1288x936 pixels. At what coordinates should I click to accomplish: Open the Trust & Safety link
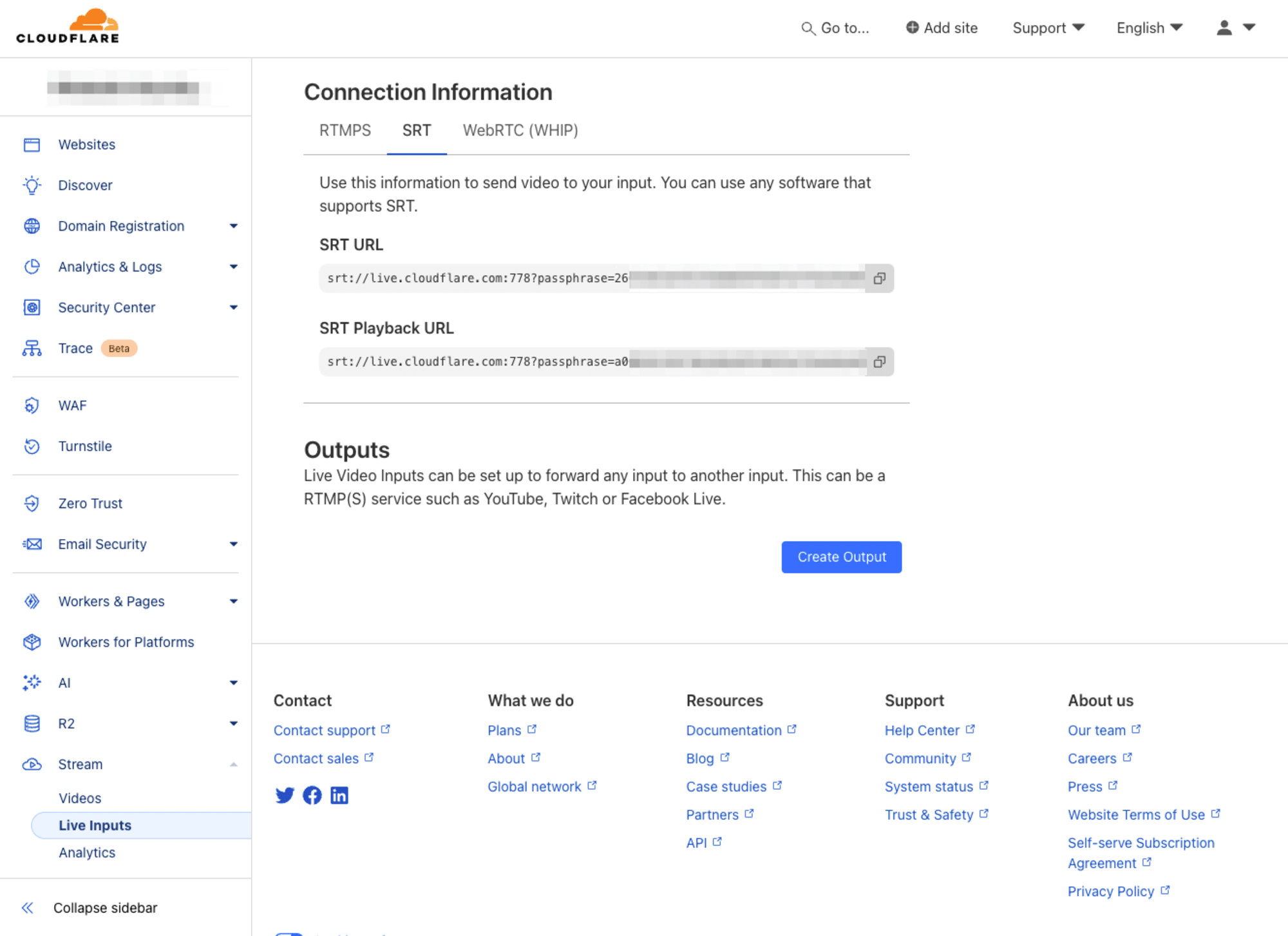click(936, 815)
